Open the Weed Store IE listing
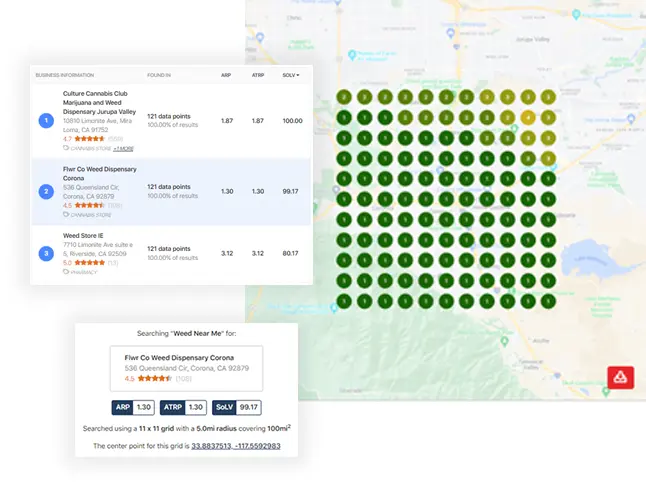Image resolution: width=646 pixels, height=488 pixels. (83, 236)
